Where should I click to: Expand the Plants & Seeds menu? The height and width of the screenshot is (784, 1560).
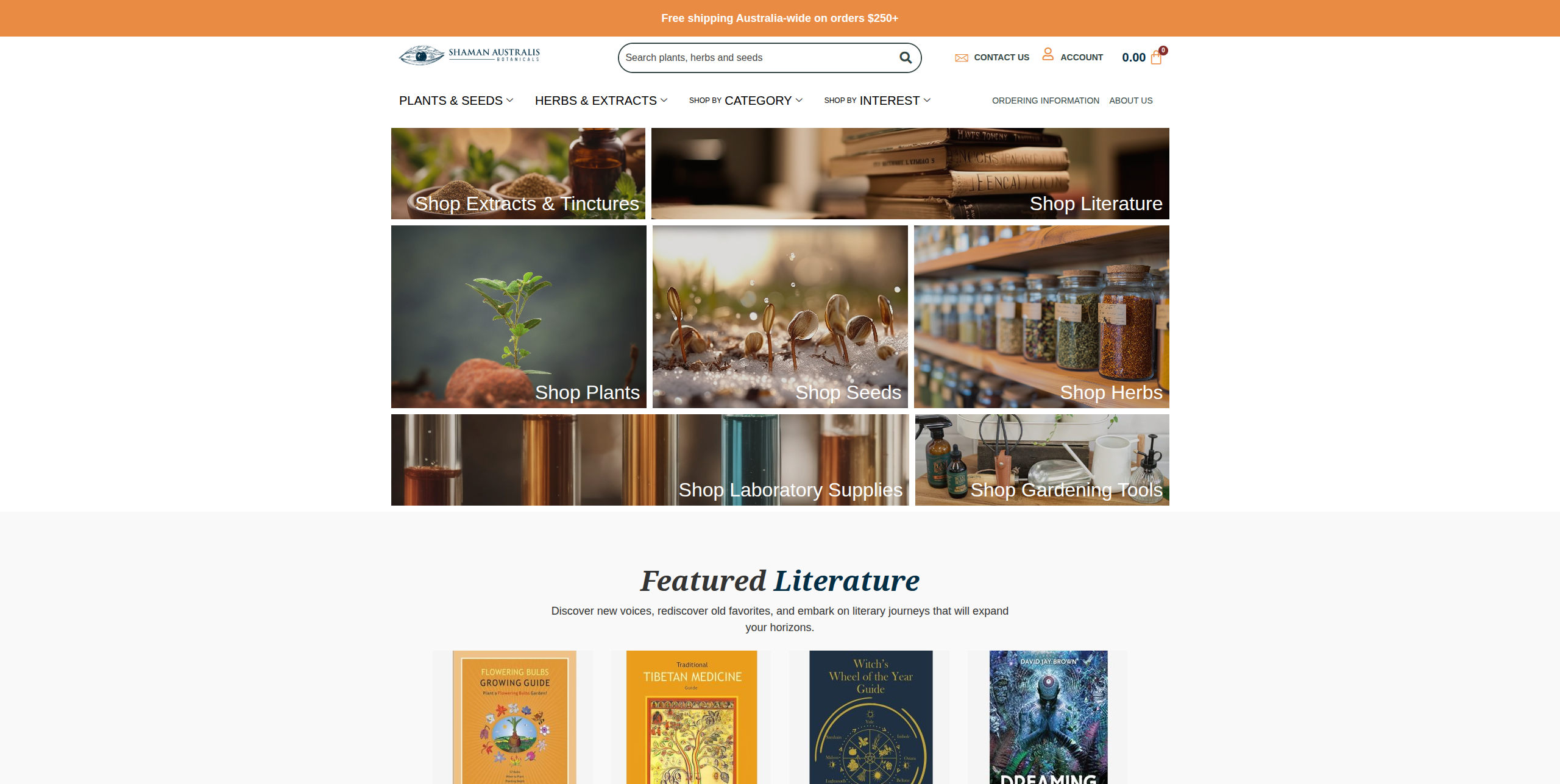point(456,101)
